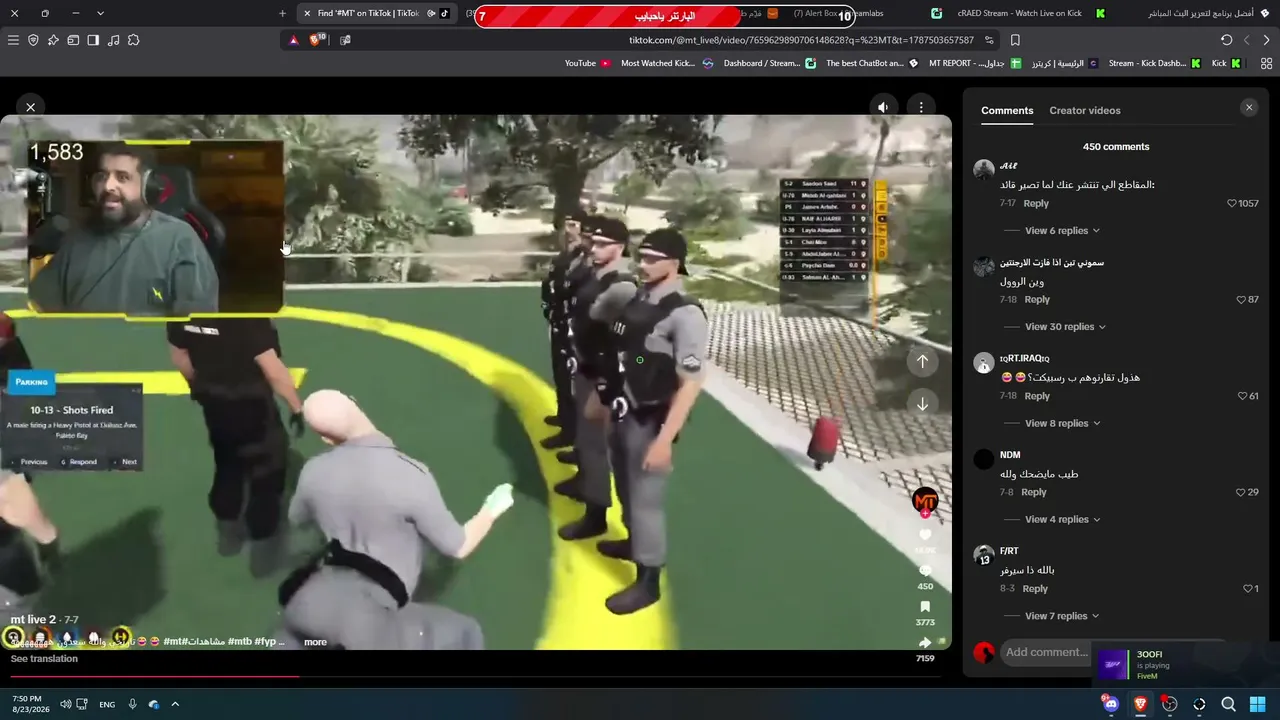The height and width of the screenshot is (720, 1280).
Task: Open the #fyp hashtag in caption
Action: [264, 642]
